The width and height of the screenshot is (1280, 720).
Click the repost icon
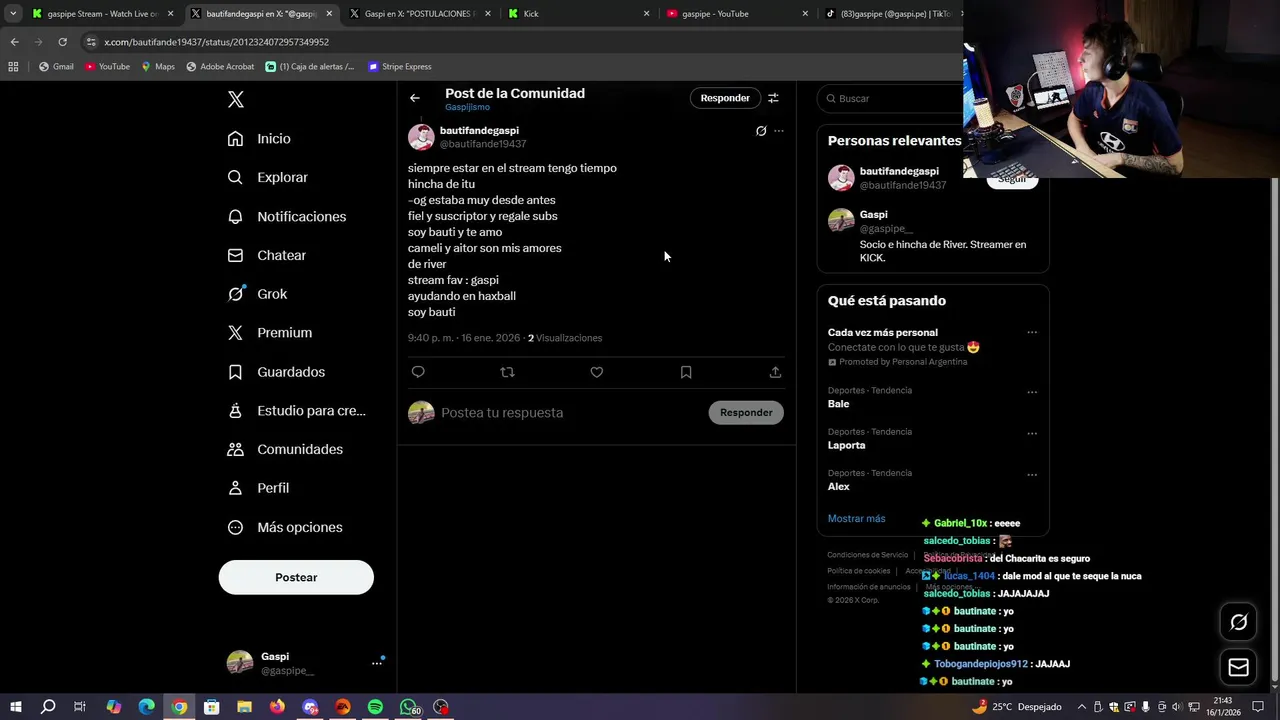(507, 372)
